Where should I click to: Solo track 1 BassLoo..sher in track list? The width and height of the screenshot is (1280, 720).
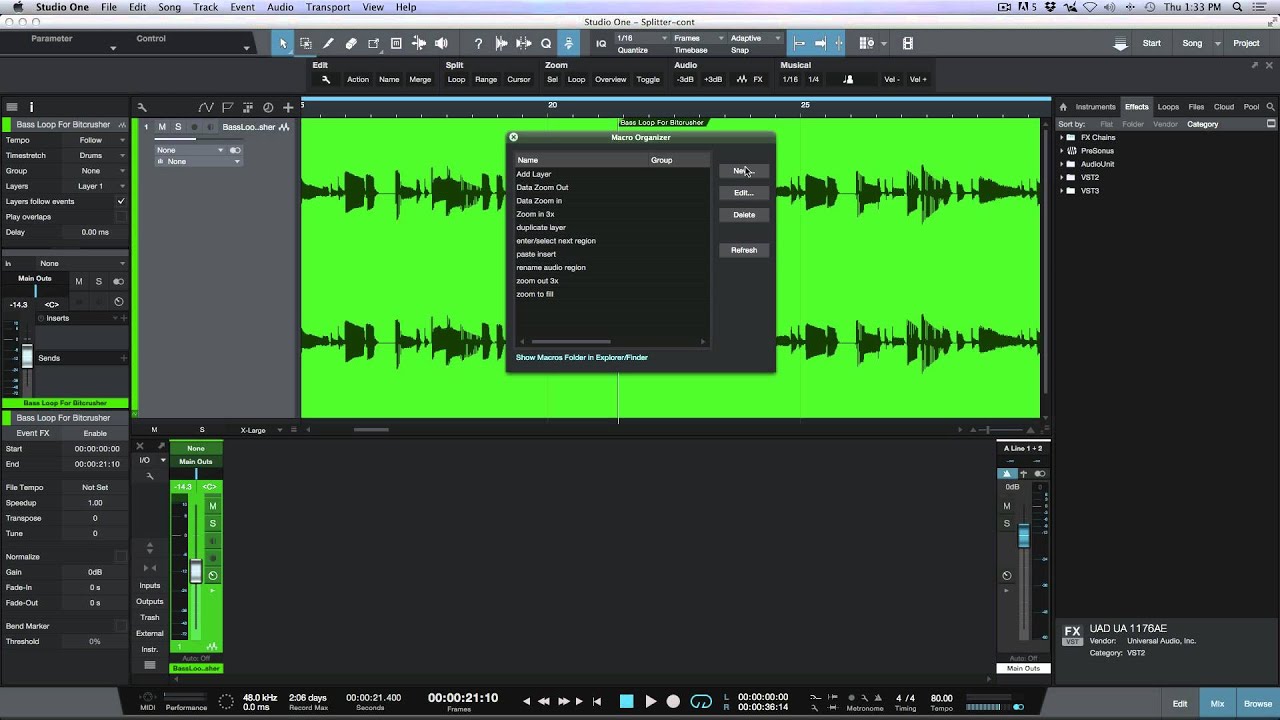click(178, 127)
